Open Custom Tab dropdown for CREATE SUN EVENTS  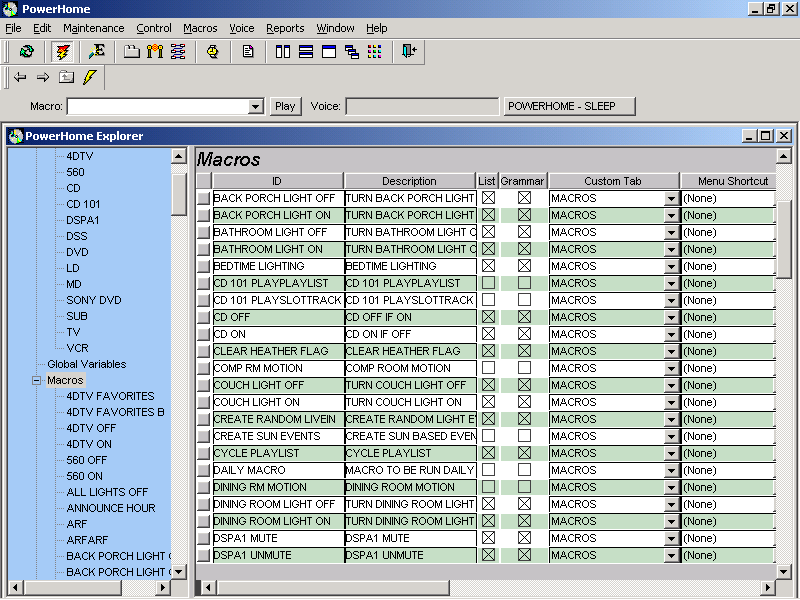coord(671,436)
